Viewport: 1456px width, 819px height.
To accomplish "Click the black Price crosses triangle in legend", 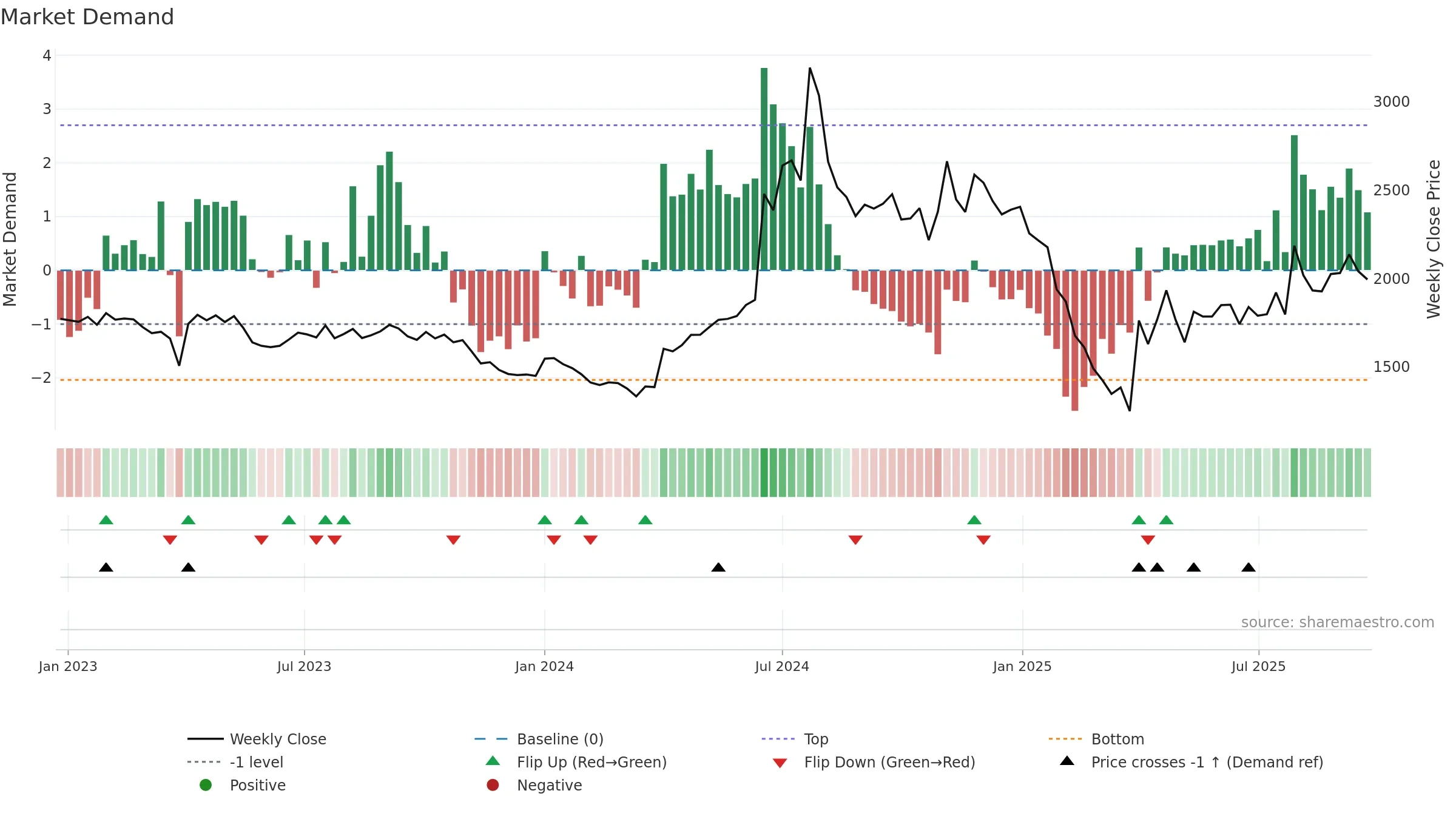I will click(x=1067, y=761).
